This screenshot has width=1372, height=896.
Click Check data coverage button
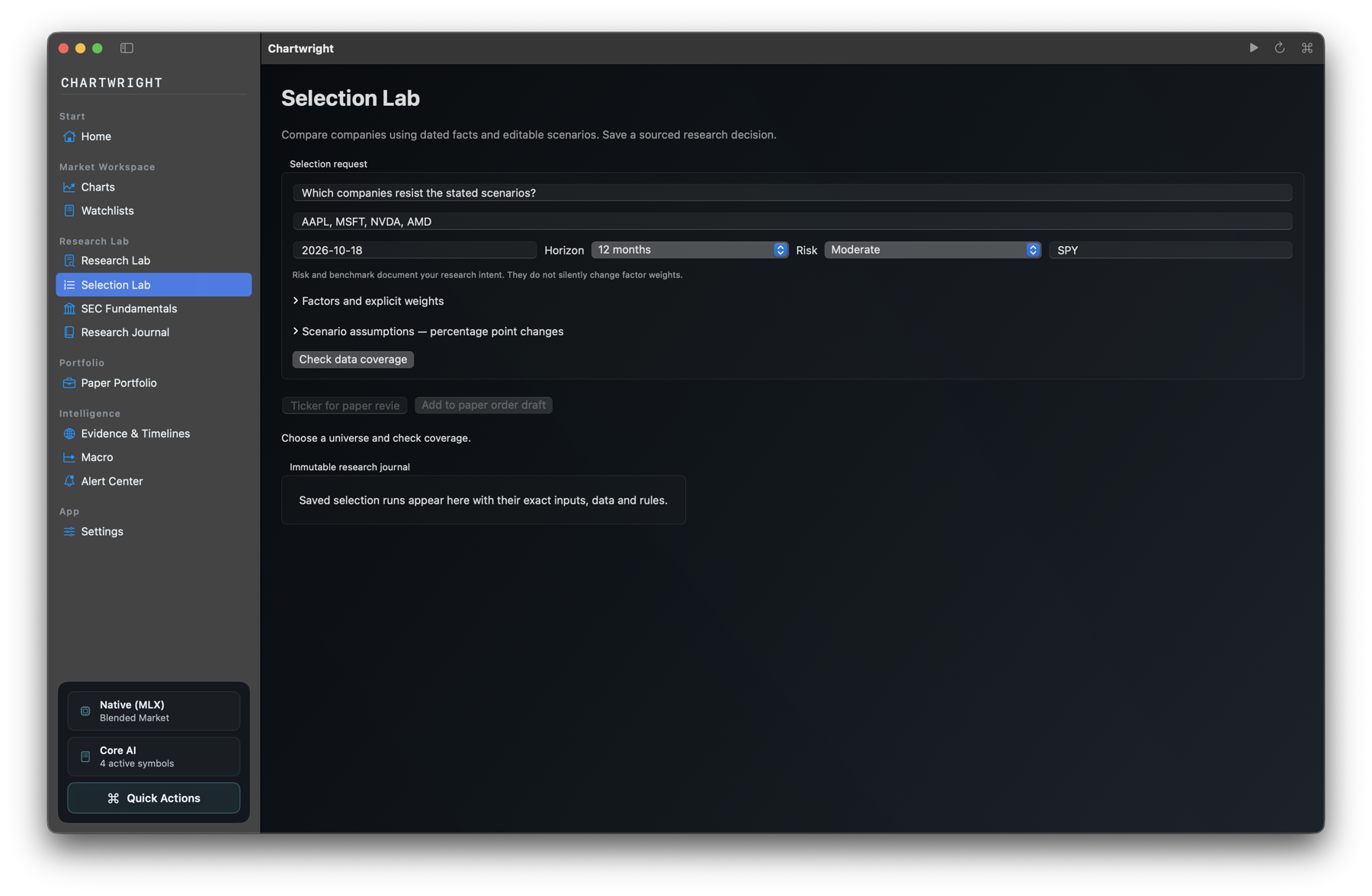(353, 360)
